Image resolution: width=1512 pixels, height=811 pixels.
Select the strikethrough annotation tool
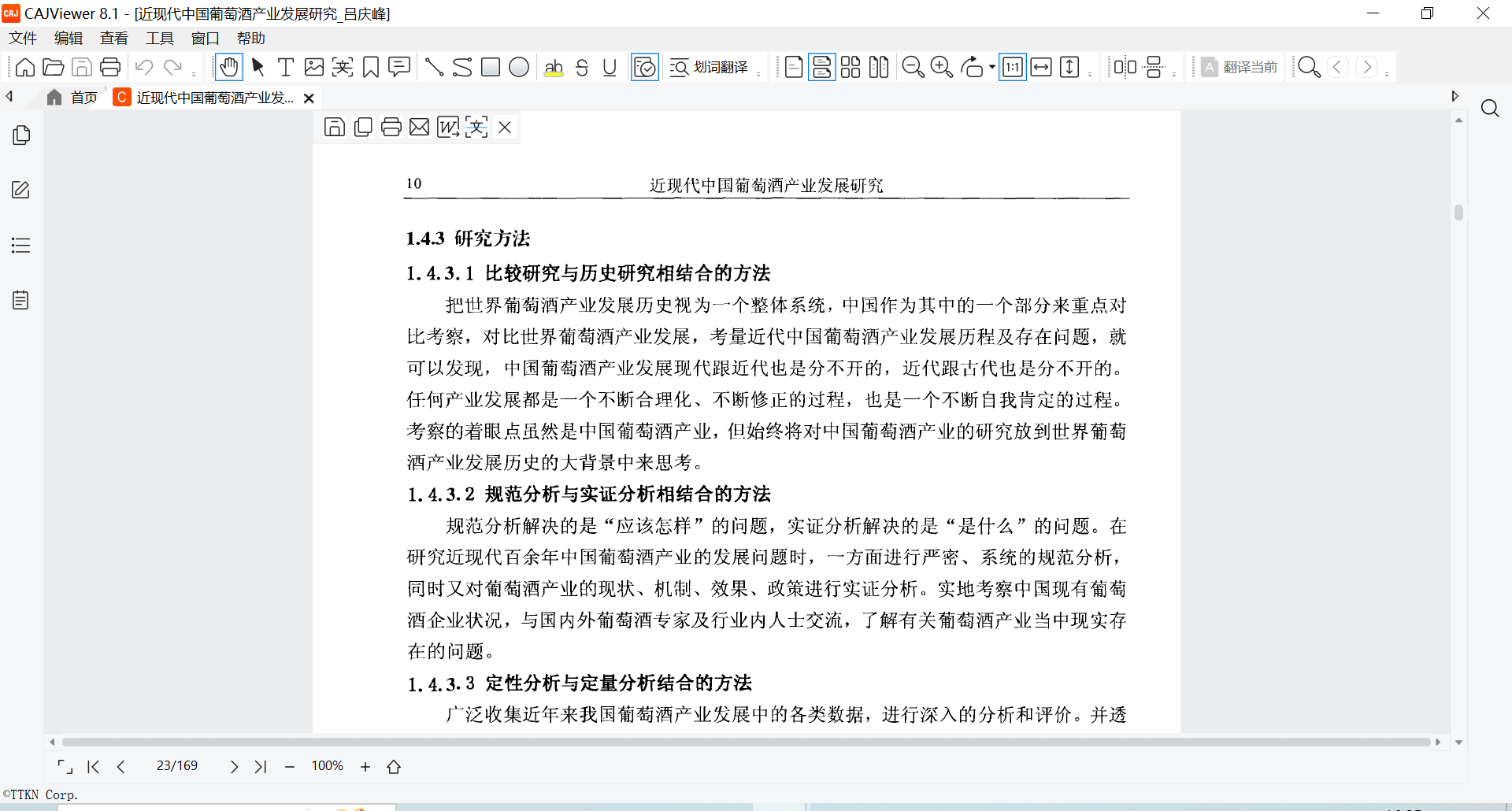click(582, 68)
